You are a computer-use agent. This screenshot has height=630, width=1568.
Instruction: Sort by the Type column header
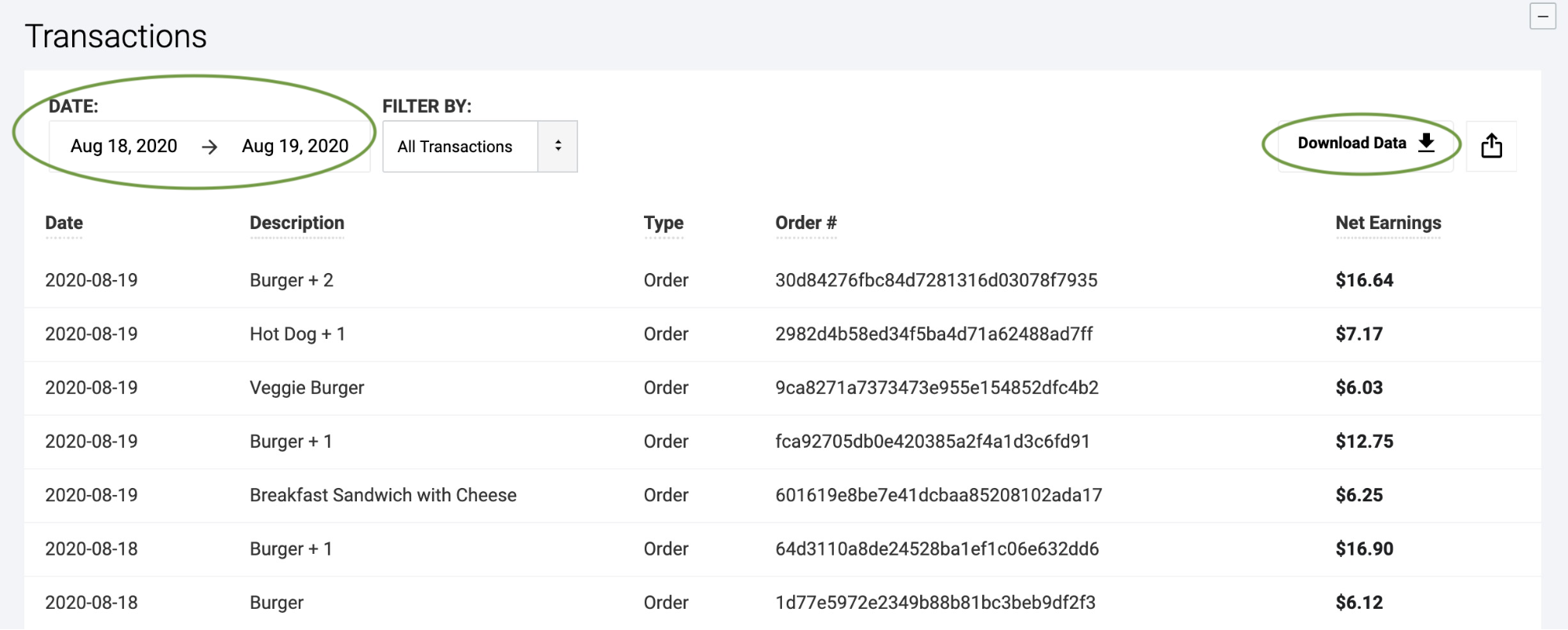(664, 224)
